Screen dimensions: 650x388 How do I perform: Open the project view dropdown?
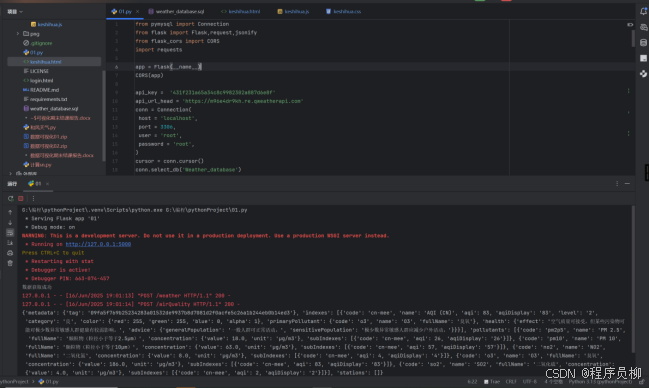point(15,12)
